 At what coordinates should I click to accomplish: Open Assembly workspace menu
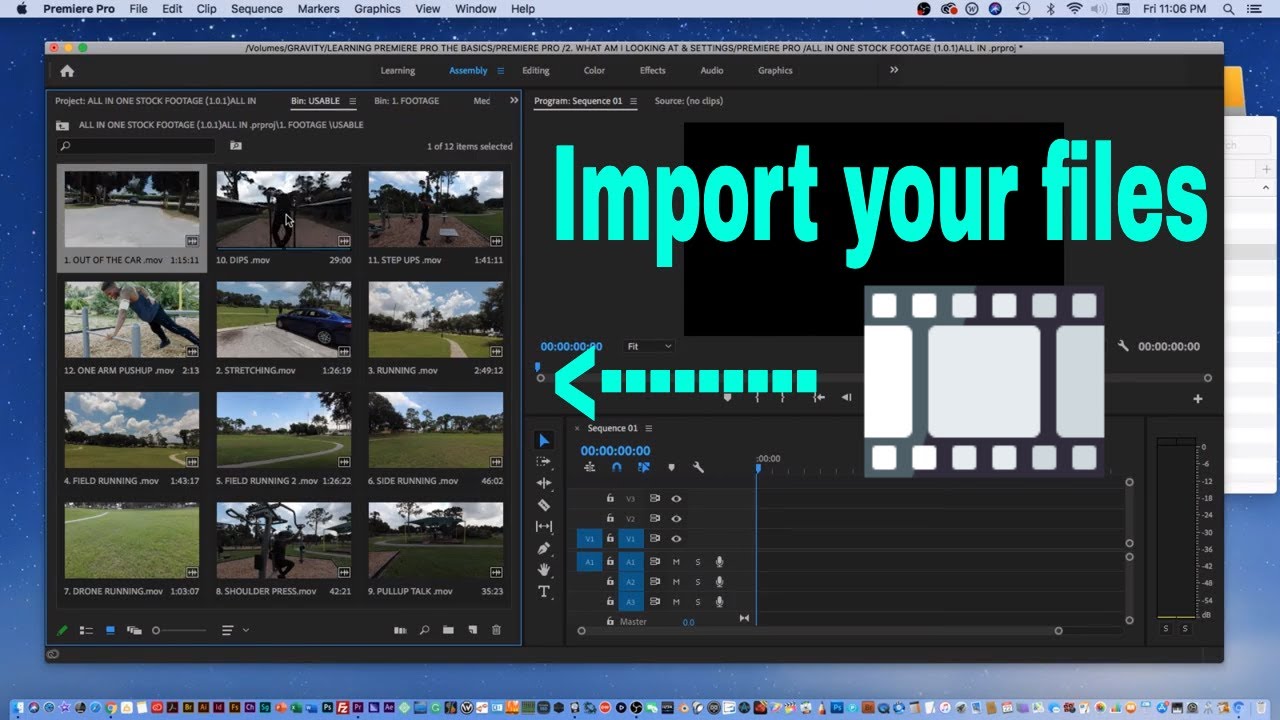[x=501, y=71]
